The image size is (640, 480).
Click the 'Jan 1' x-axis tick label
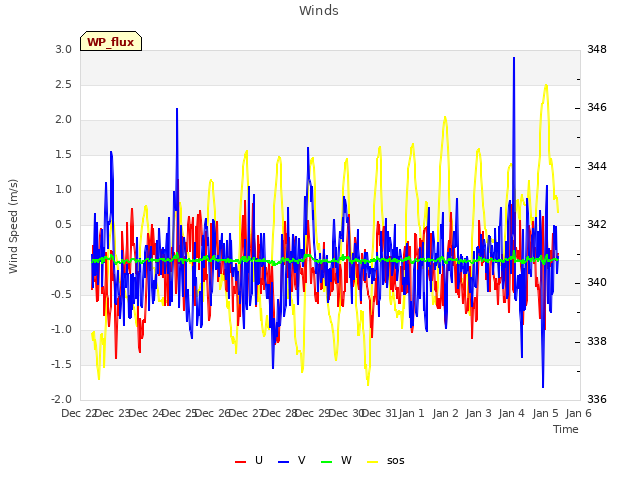[x=411, y=413]
